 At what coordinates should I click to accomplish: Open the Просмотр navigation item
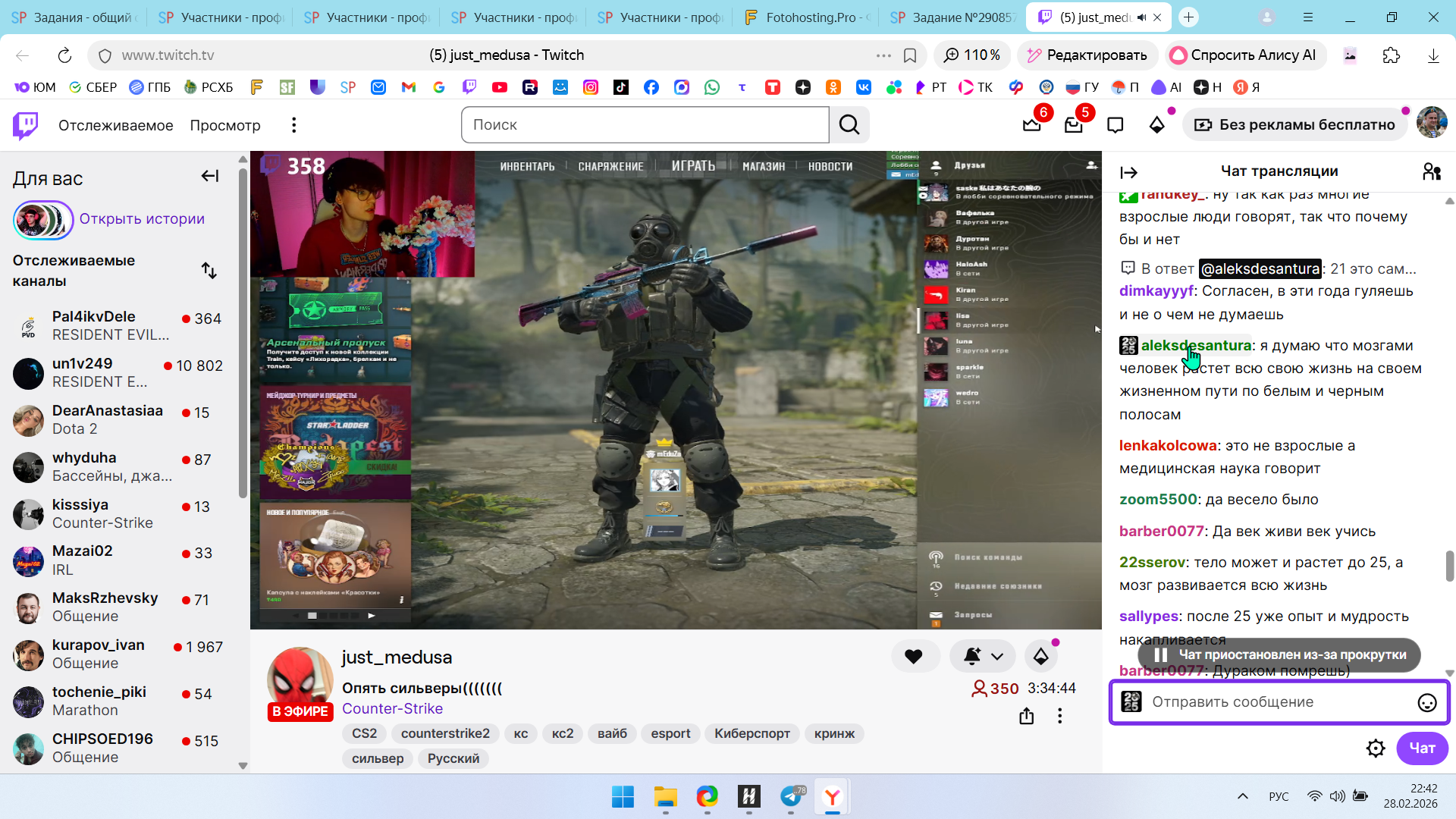coord(224,125)
